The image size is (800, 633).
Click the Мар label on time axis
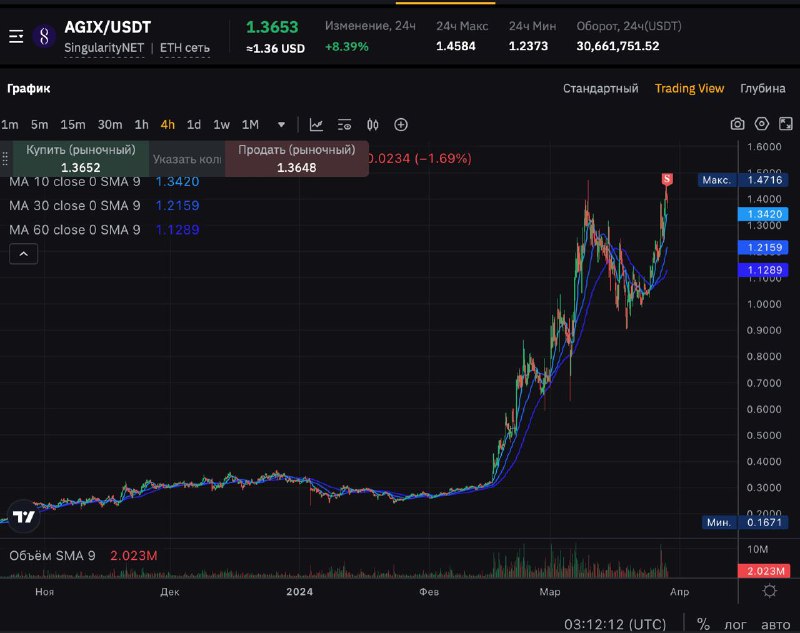pyautogui.click(x=550, y=592)
